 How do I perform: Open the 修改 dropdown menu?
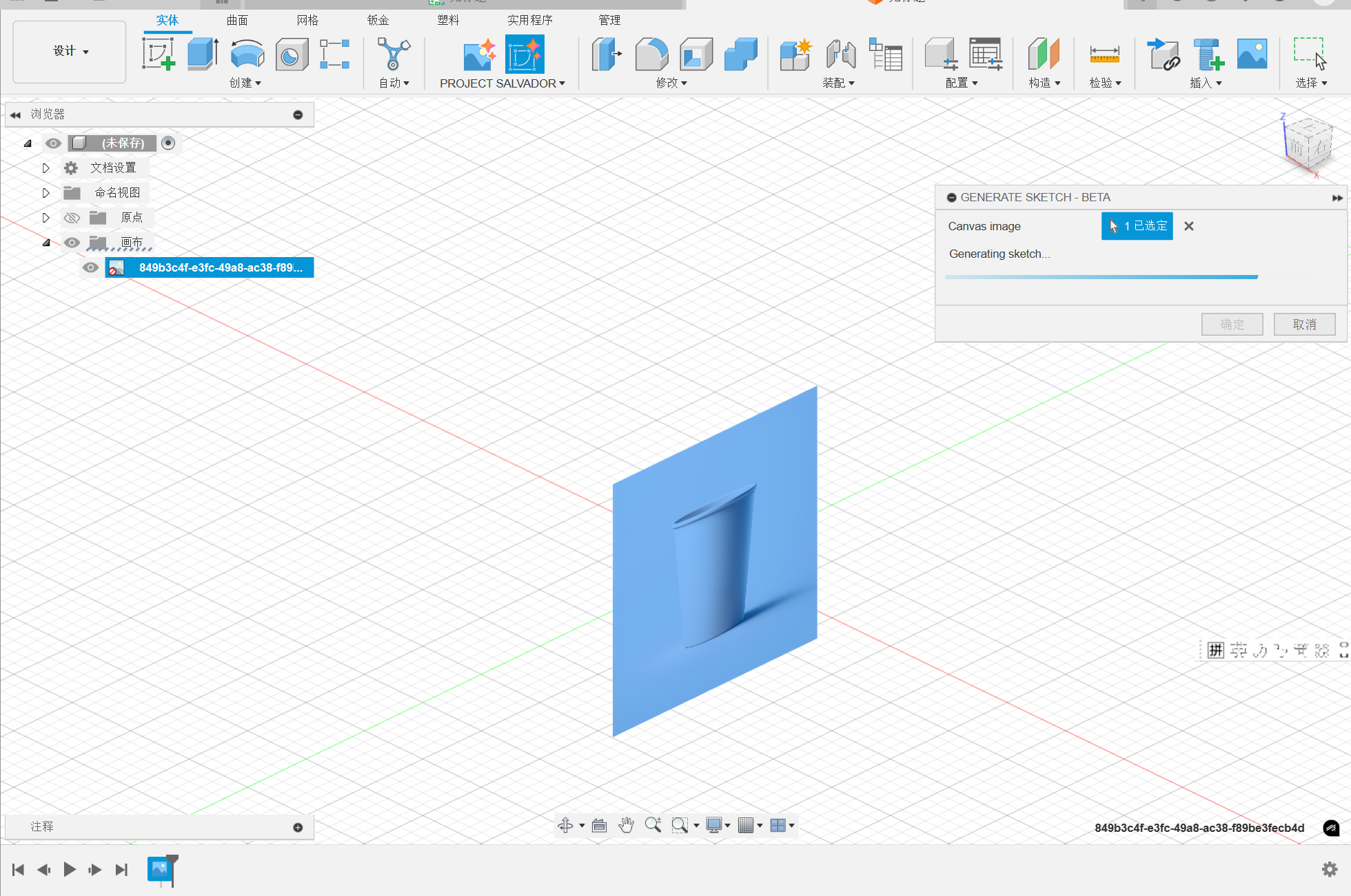[x=671, y=83]
